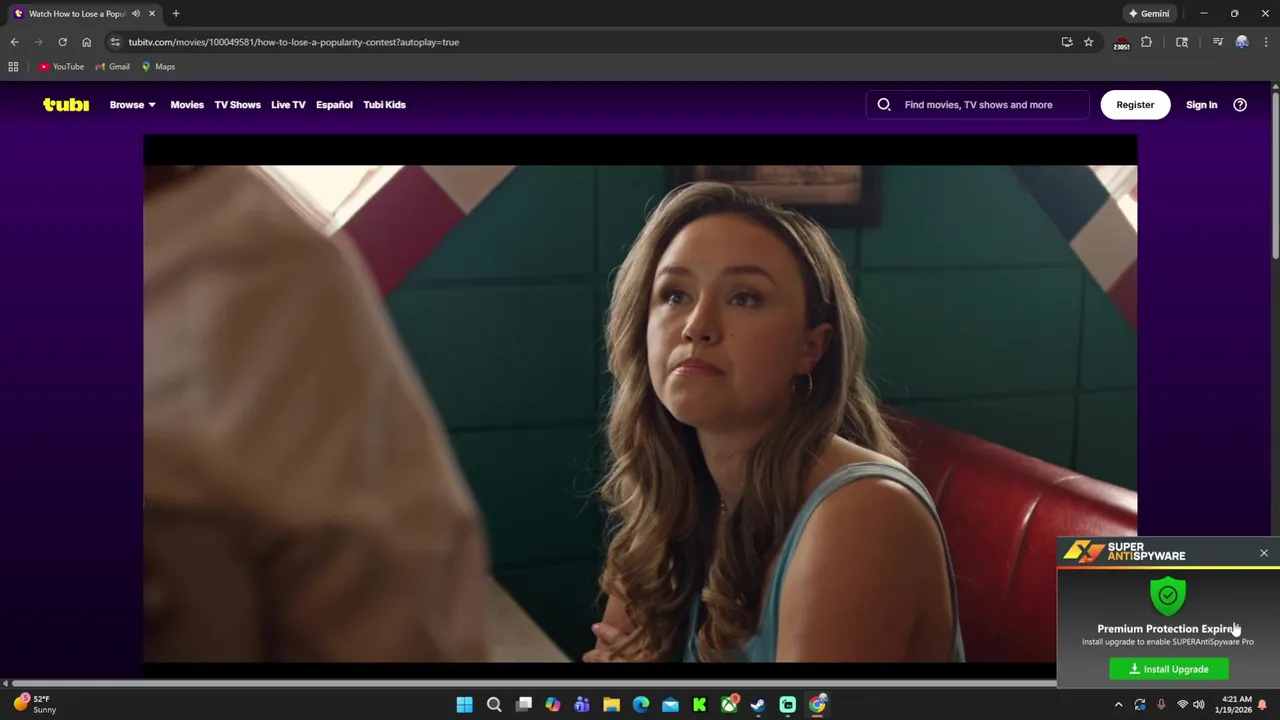Screen dimensions: 1280x720
Task: Open the Chrome apps grid in bookmarks bar
Action: 13,67
